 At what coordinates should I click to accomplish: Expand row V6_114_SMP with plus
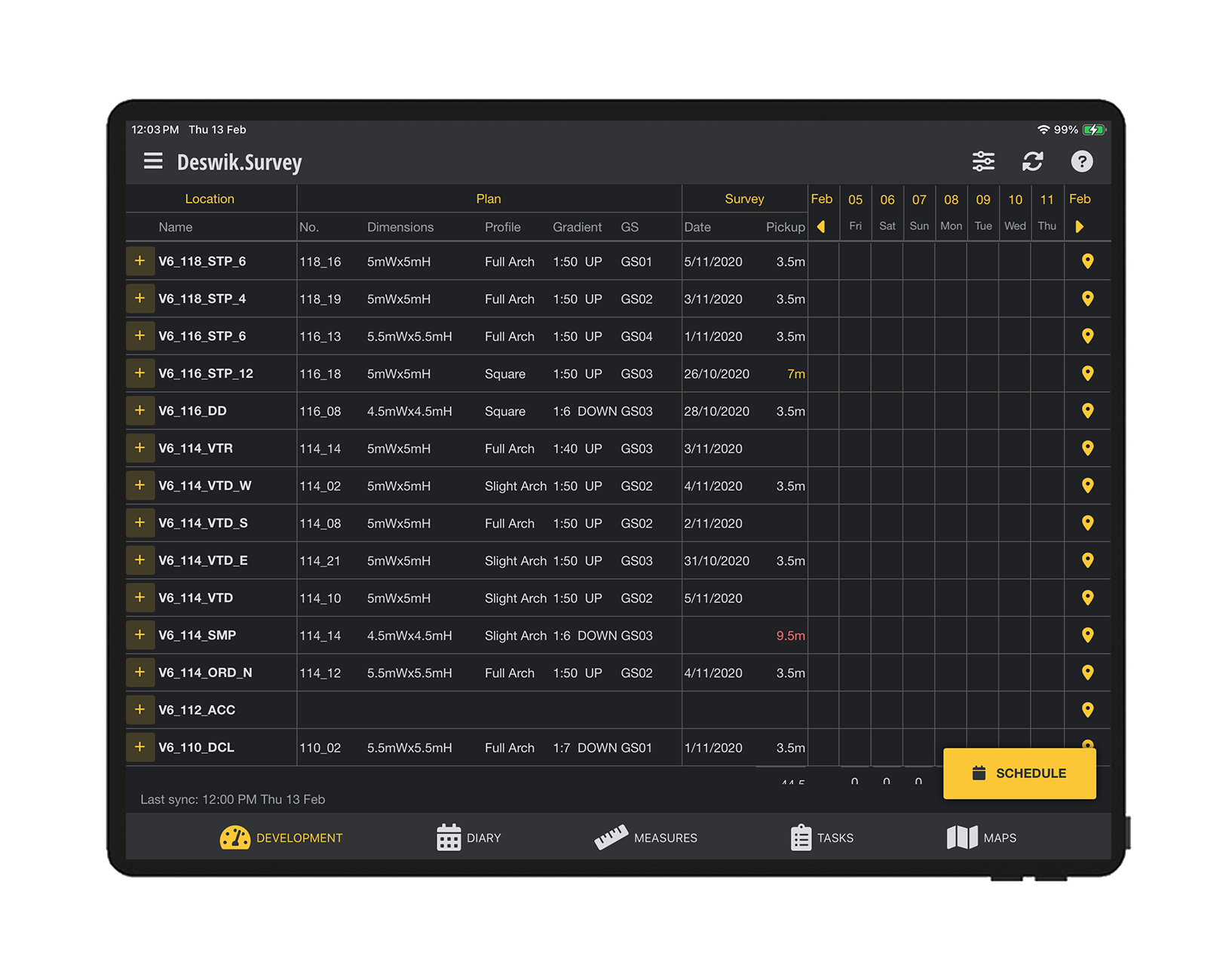tap(140, 635)
